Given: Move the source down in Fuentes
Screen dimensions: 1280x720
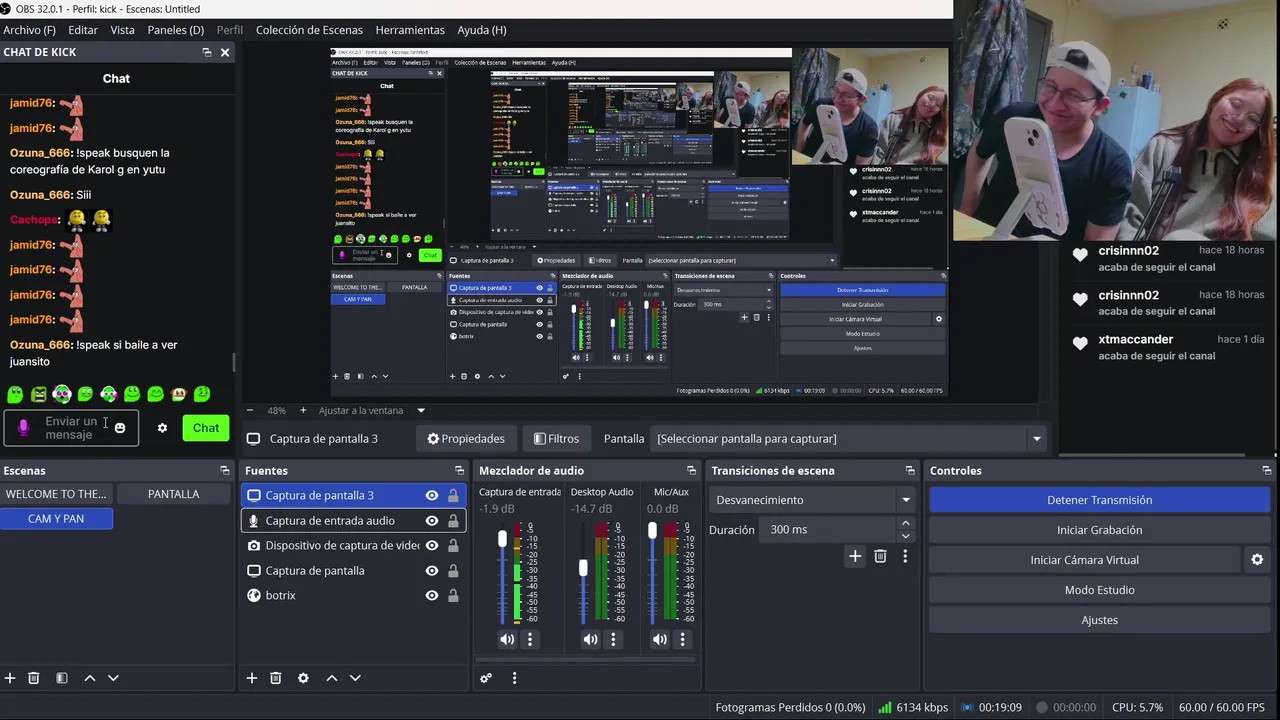Looking at the screenshot, I should [355, 678].
